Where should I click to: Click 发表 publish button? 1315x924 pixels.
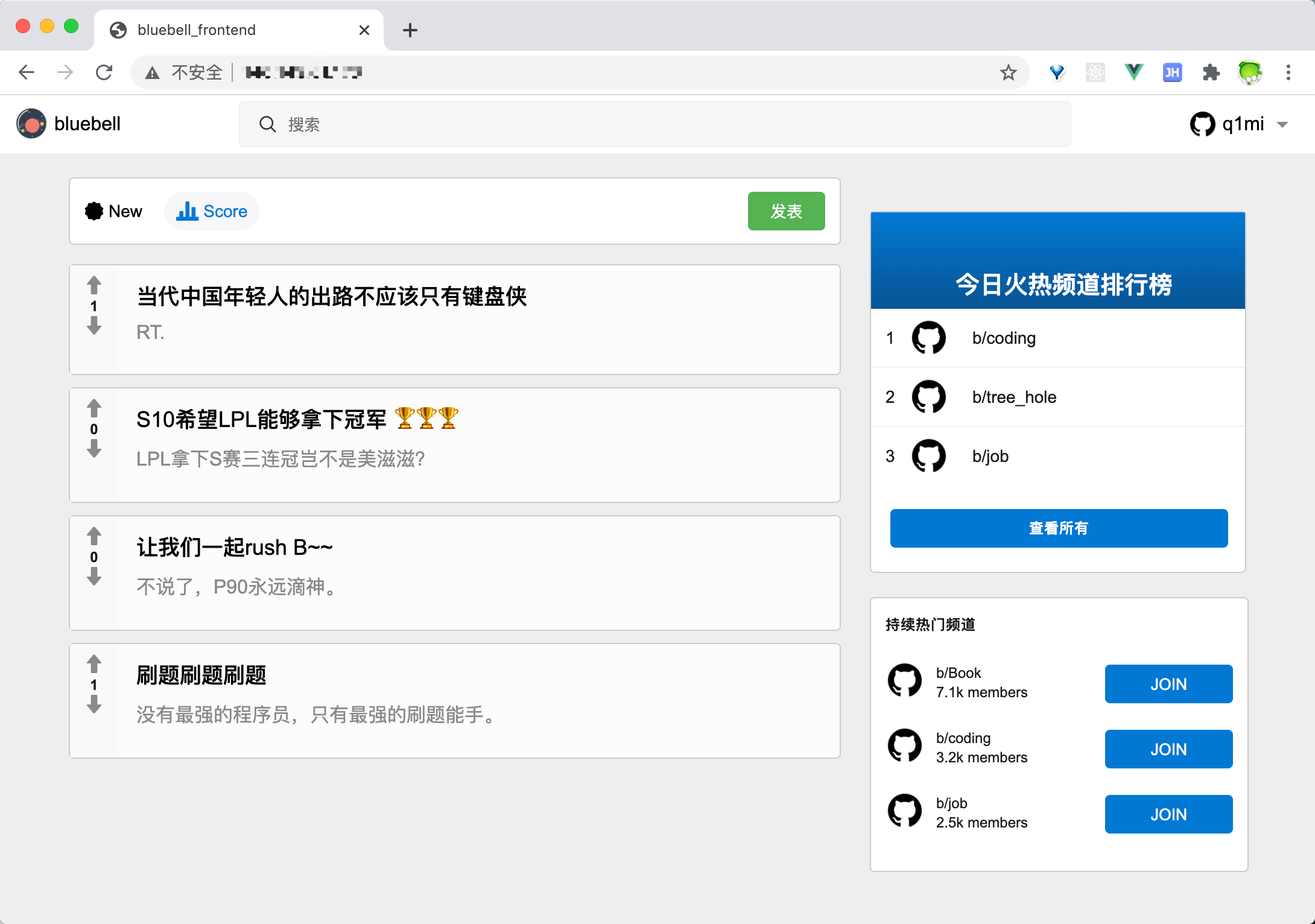(x=787, y=211)
